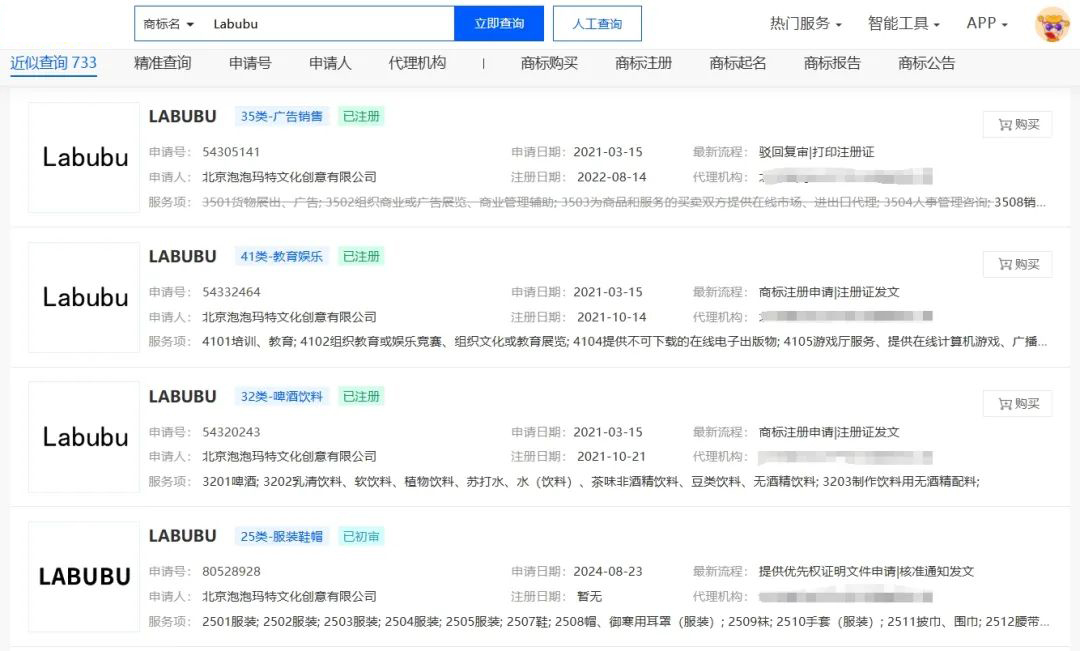1080x651 pixels.
Task: Go to 商标公告 page
Action: click(x=926, y=63)
